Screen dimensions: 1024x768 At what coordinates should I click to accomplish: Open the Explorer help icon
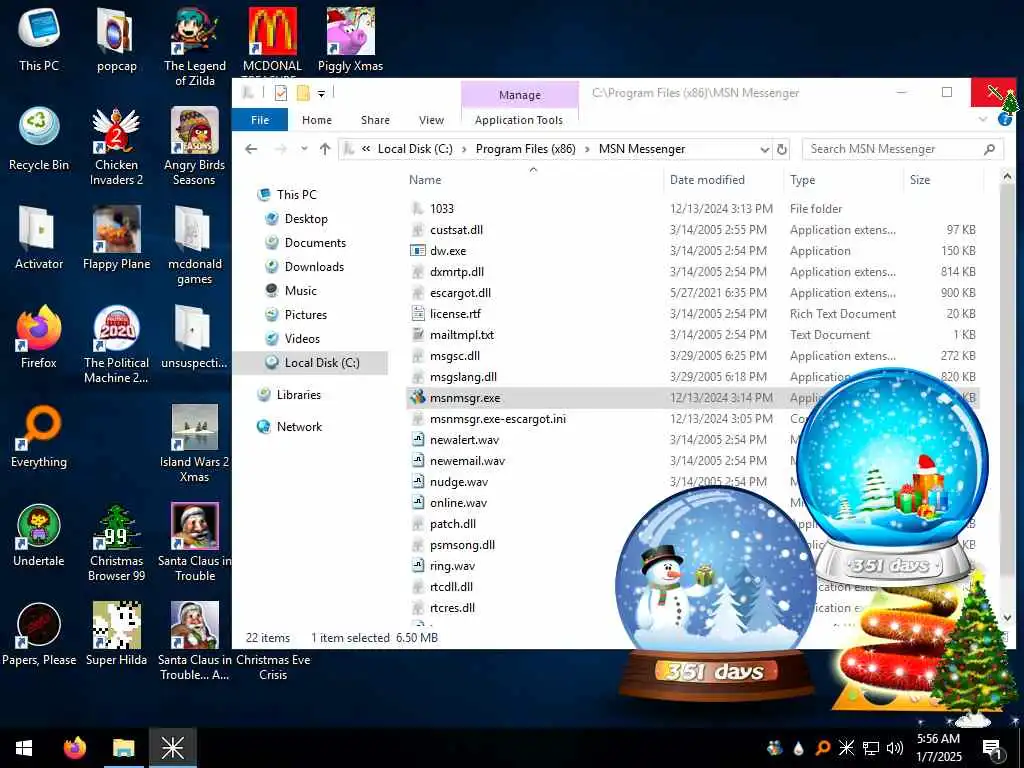click(x=1004, y=120)
